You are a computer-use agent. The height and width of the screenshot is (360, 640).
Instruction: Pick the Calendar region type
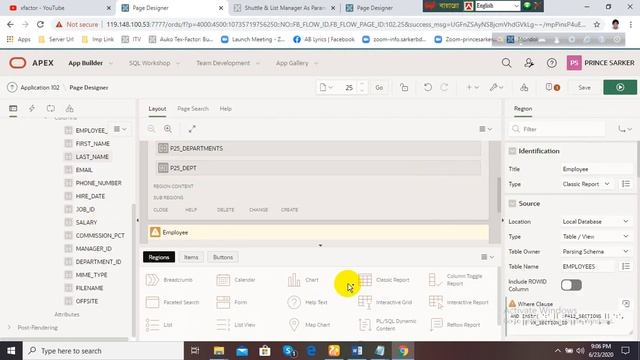[236, 280]
